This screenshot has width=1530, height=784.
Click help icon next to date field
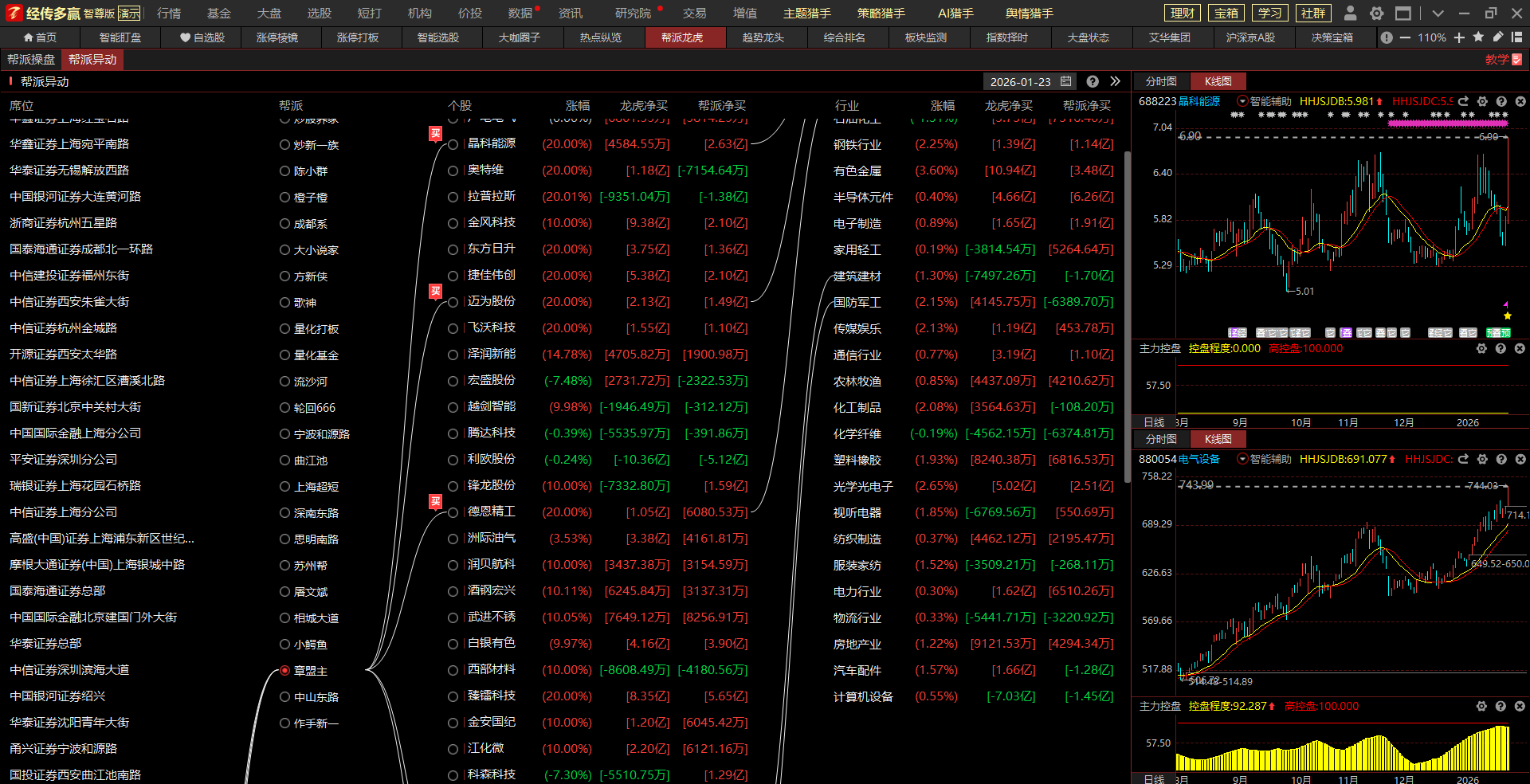pyautogui.click(x=1093, y=81)
